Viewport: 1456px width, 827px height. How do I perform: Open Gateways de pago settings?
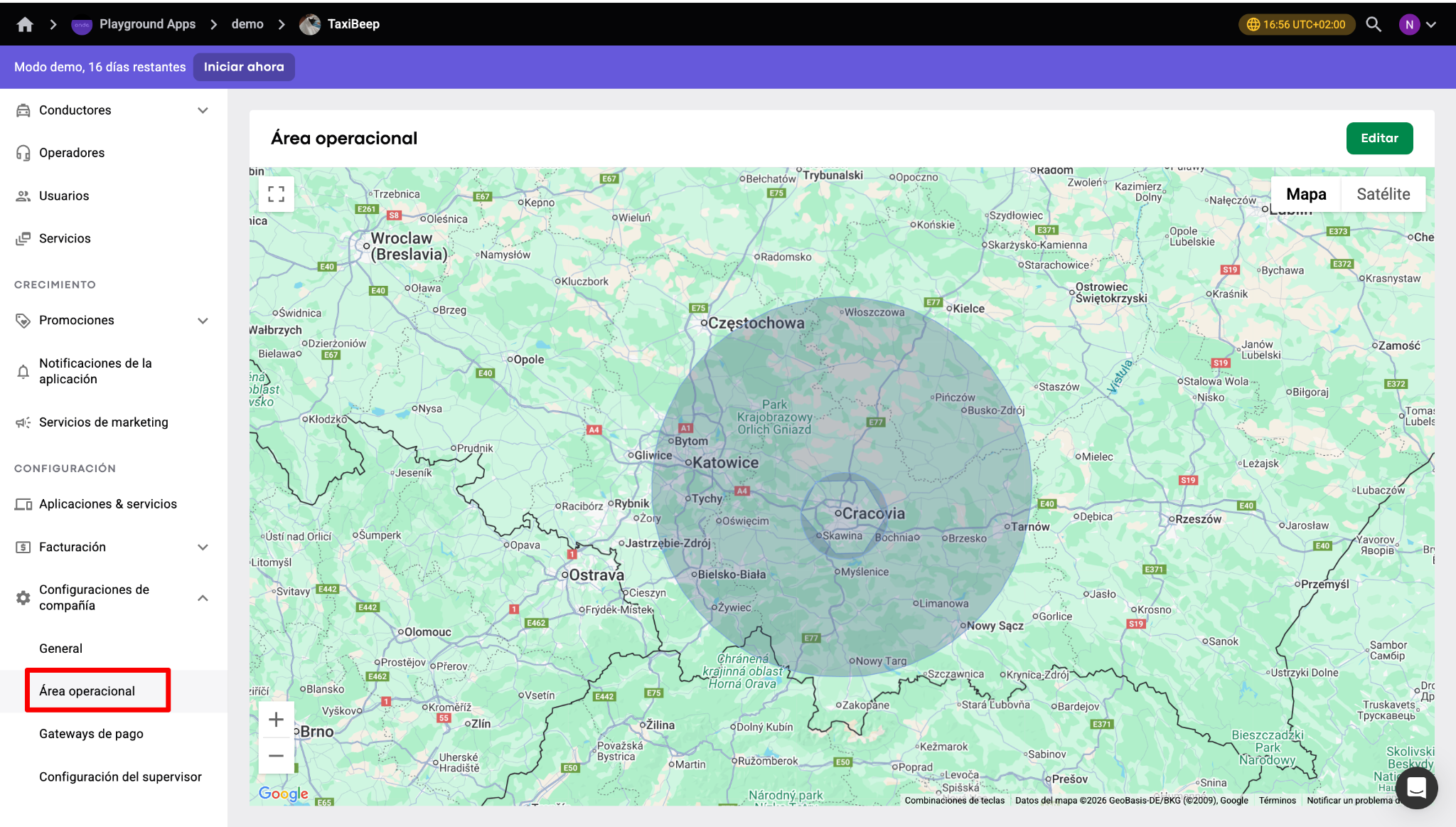click(x=91, y=734)
